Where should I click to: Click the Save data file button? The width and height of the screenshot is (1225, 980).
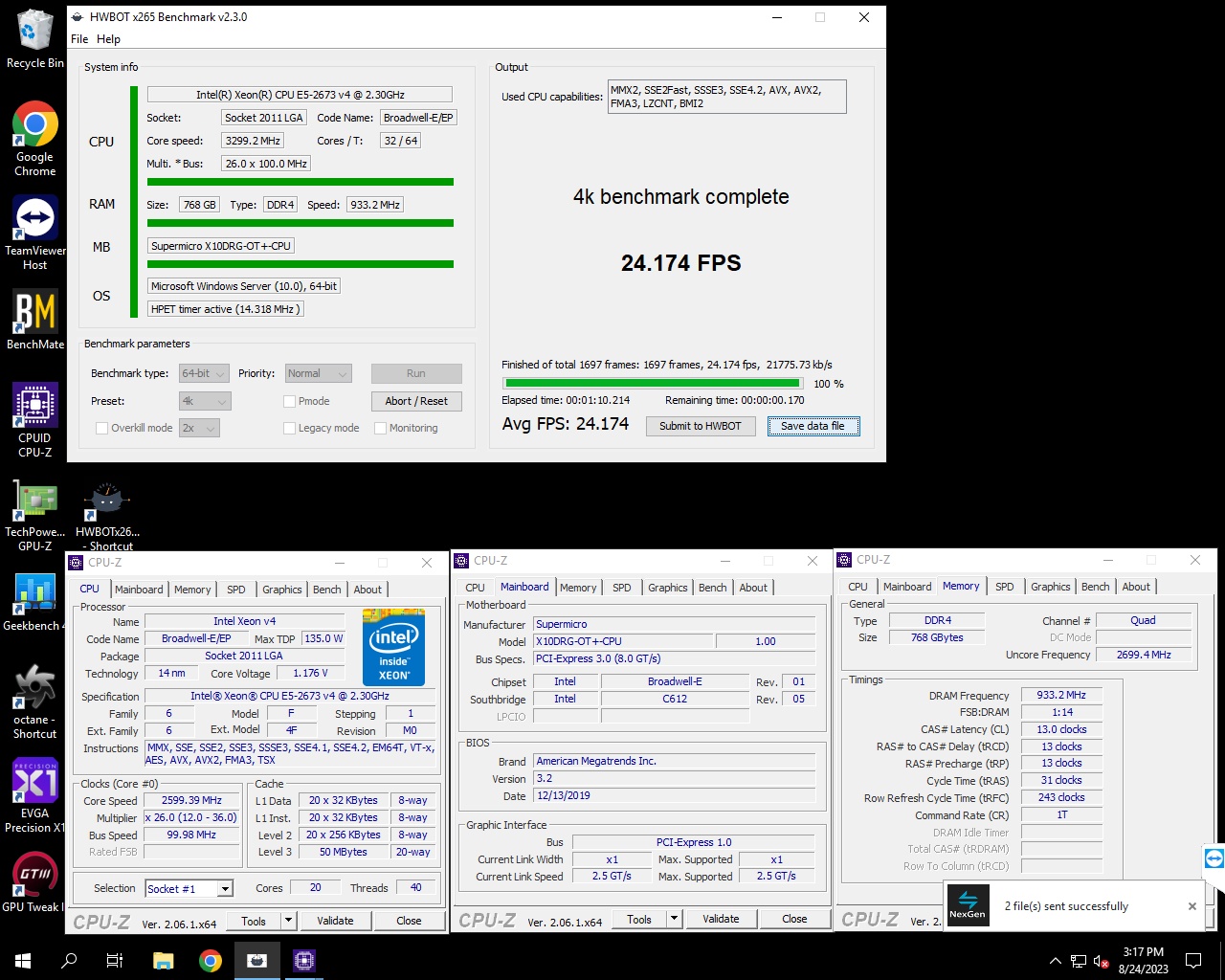pyautogui.click(x=813, y=426)
